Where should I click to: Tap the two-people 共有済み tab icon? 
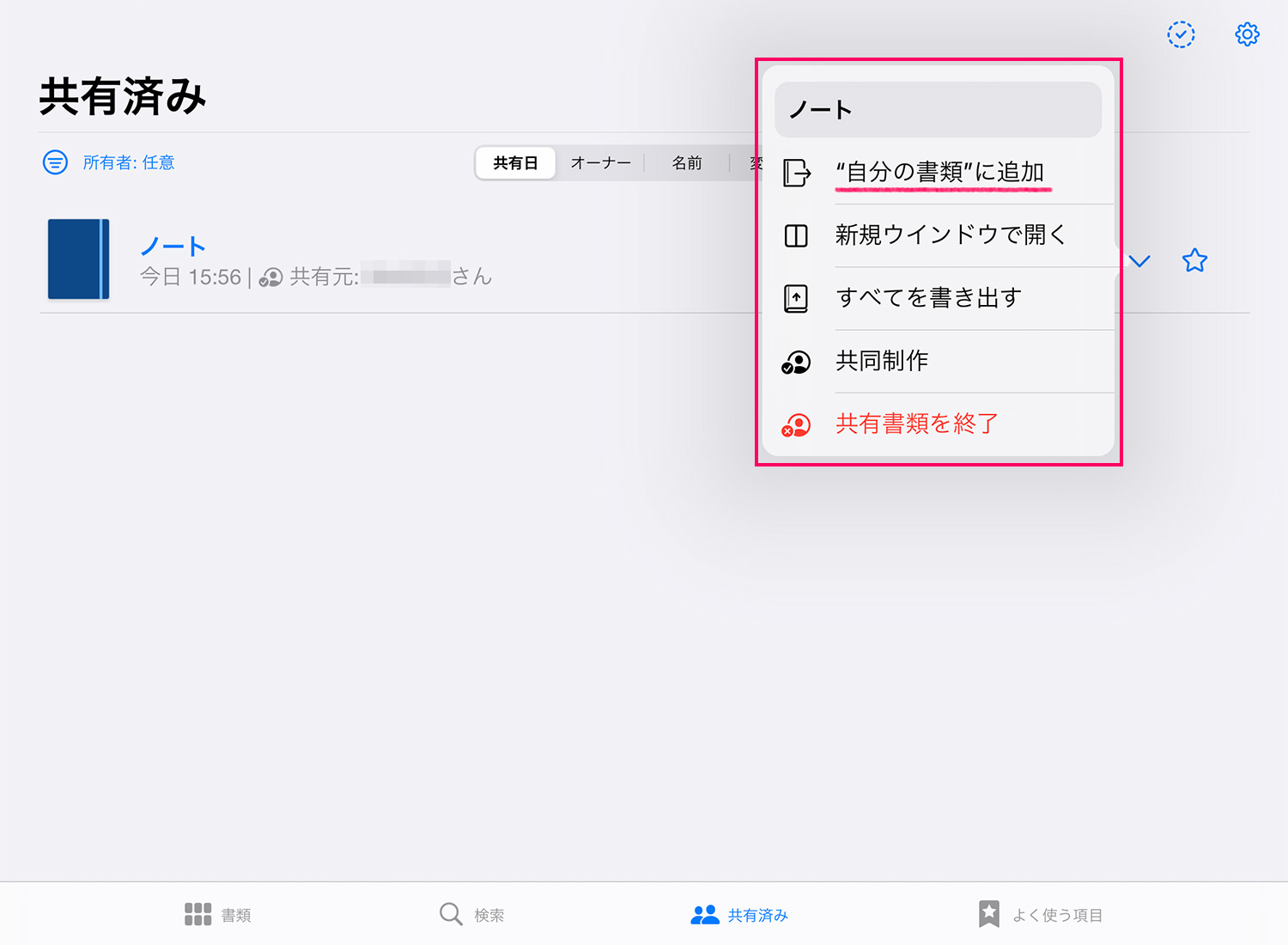pos(705,914)
